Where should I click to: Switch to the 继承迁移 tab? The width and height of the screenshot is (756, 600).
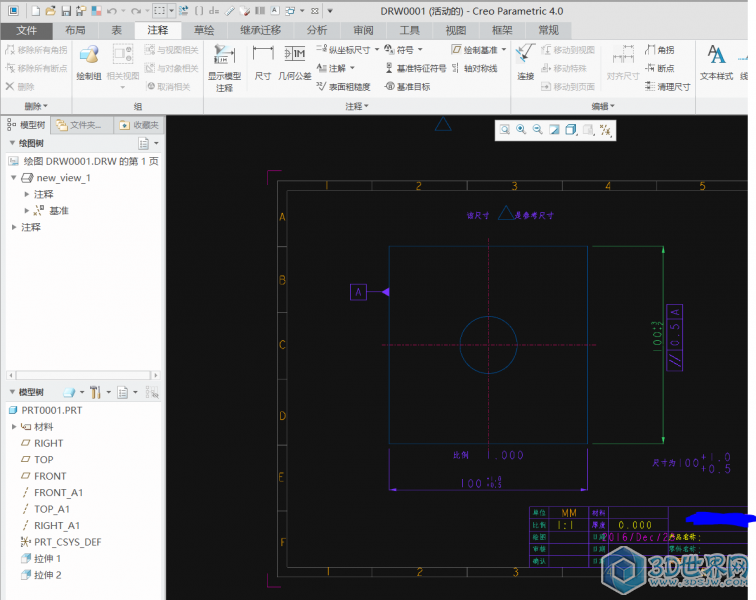click(x=260, y=30)
